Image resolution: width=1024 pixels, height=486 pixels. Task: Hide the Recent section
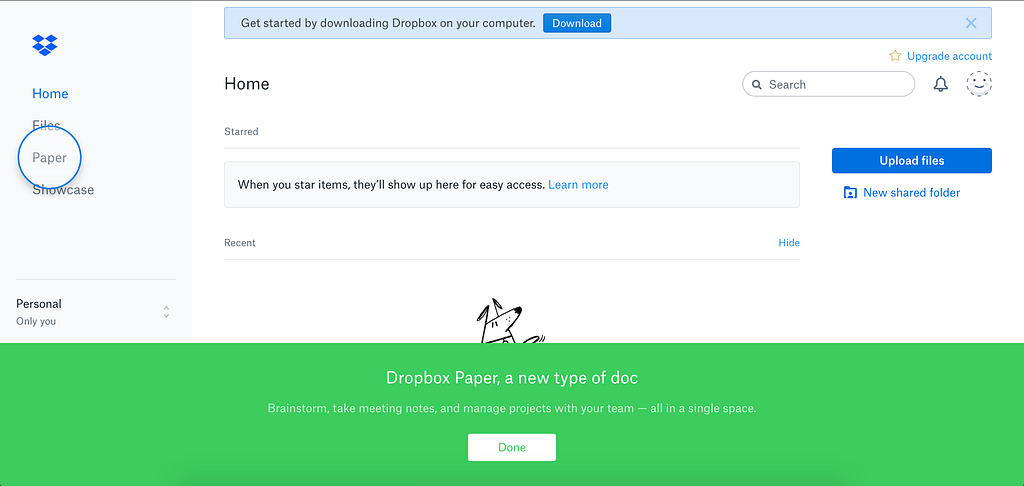point(789,242)
